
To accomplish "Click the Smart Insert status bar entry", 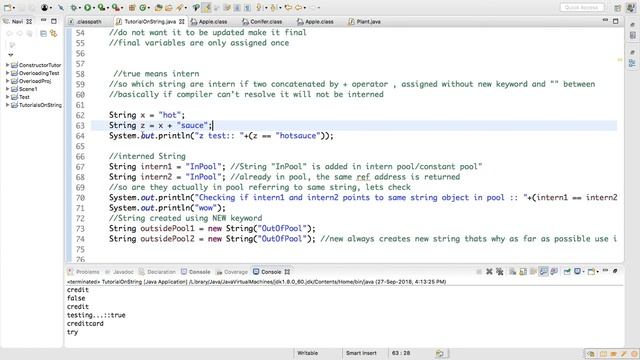I will tap(361, 353).
